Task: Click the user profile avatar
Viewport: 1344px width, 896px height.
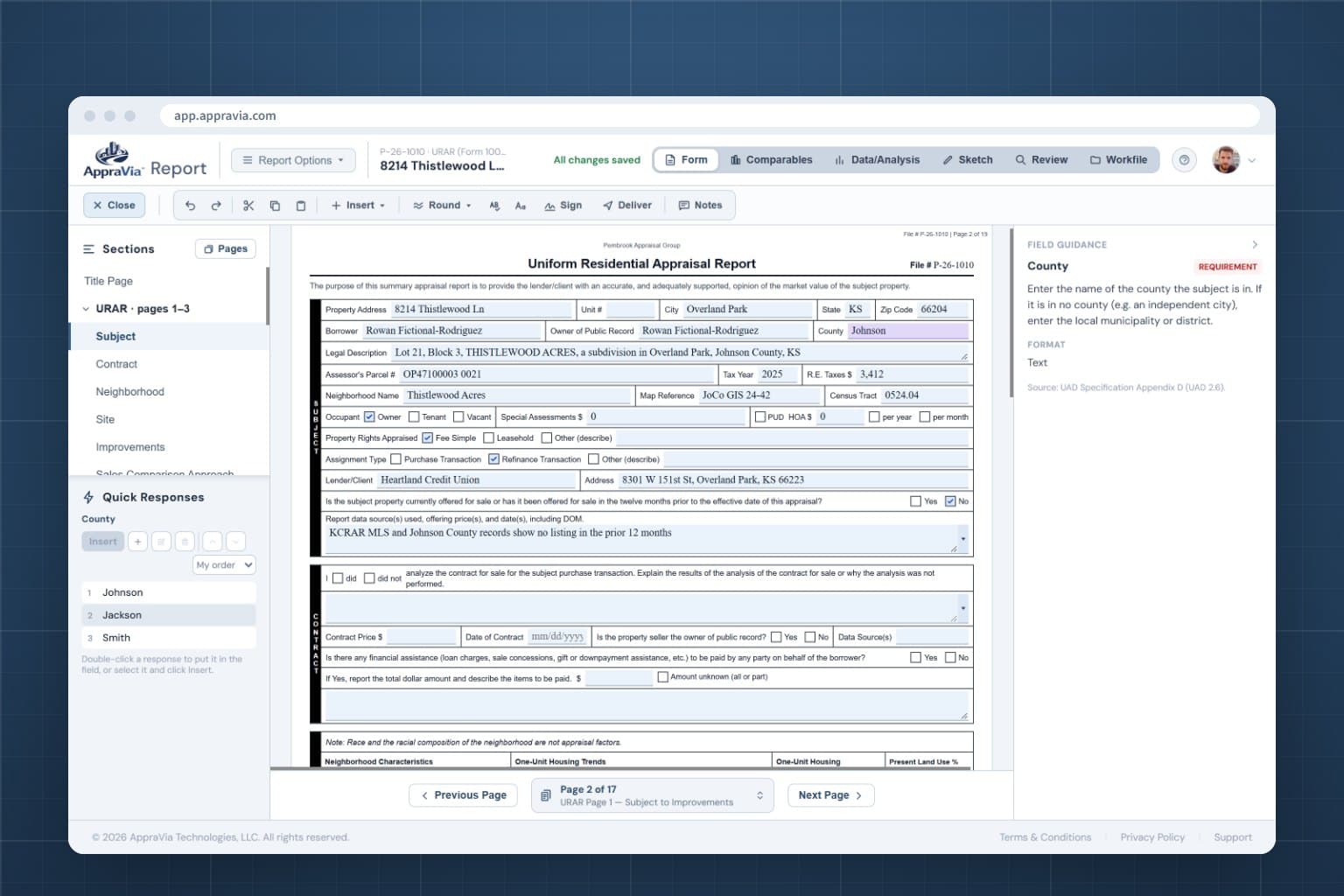Action: 1226,160
